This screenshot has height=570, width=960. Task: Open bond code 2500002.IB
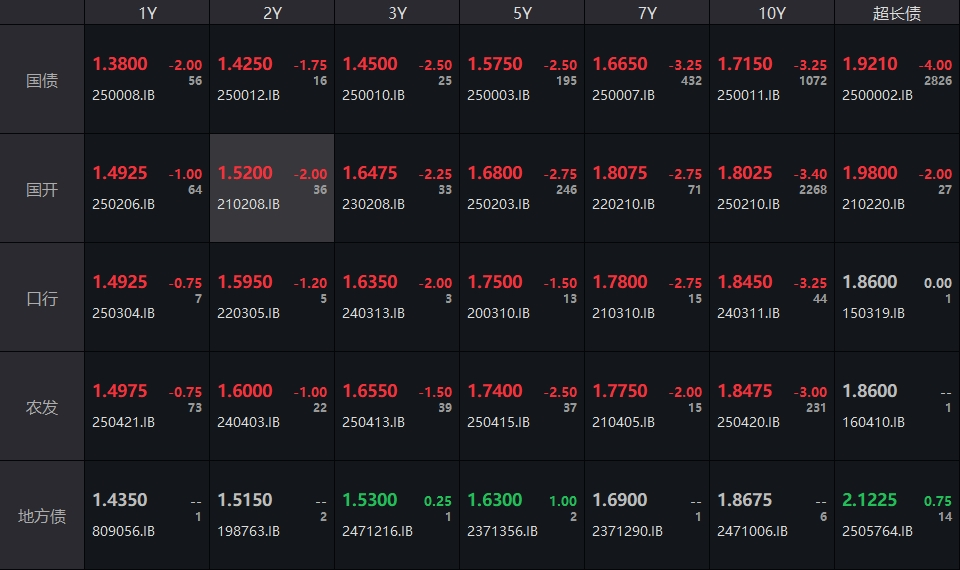878,95
